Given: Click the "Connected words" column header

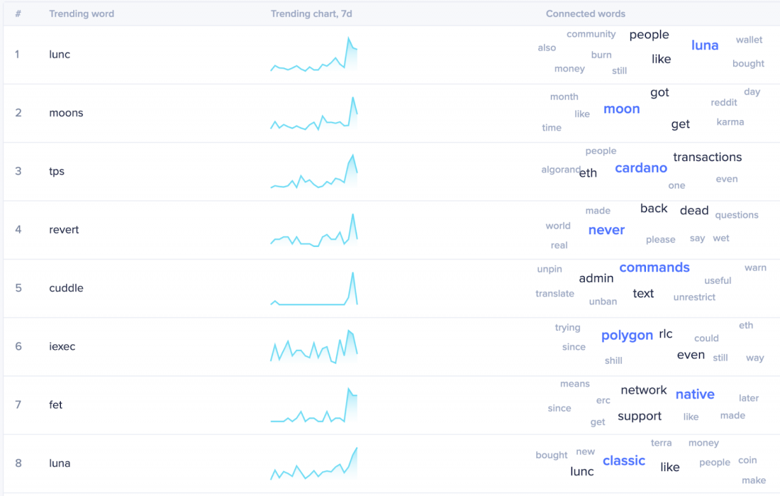Looking at the screenshot, I should tap(586, 14).
